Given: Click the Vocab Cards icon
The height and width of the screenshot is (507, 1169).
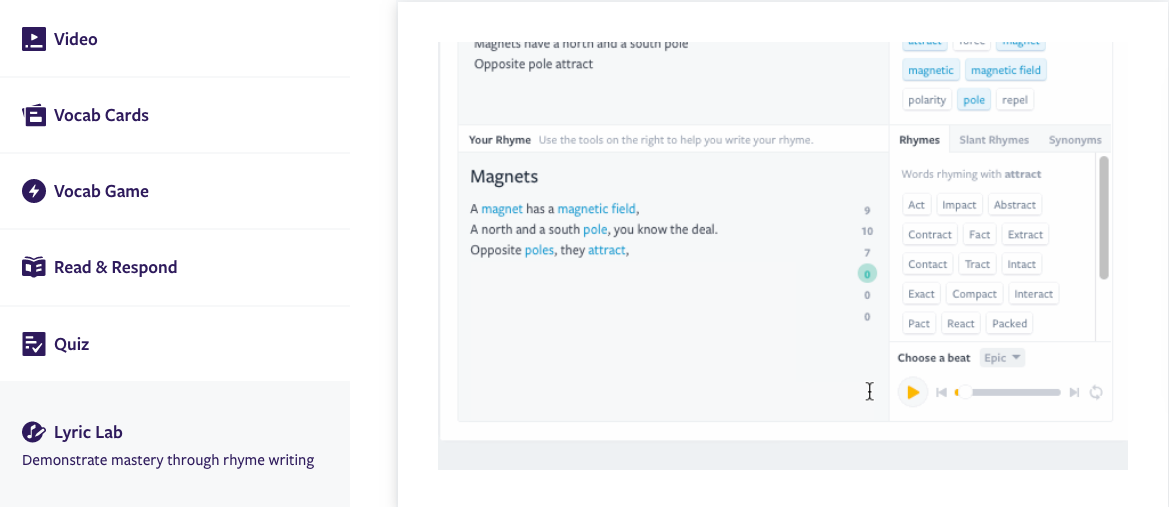Looking at the screenshot, I should click(34, 115).
